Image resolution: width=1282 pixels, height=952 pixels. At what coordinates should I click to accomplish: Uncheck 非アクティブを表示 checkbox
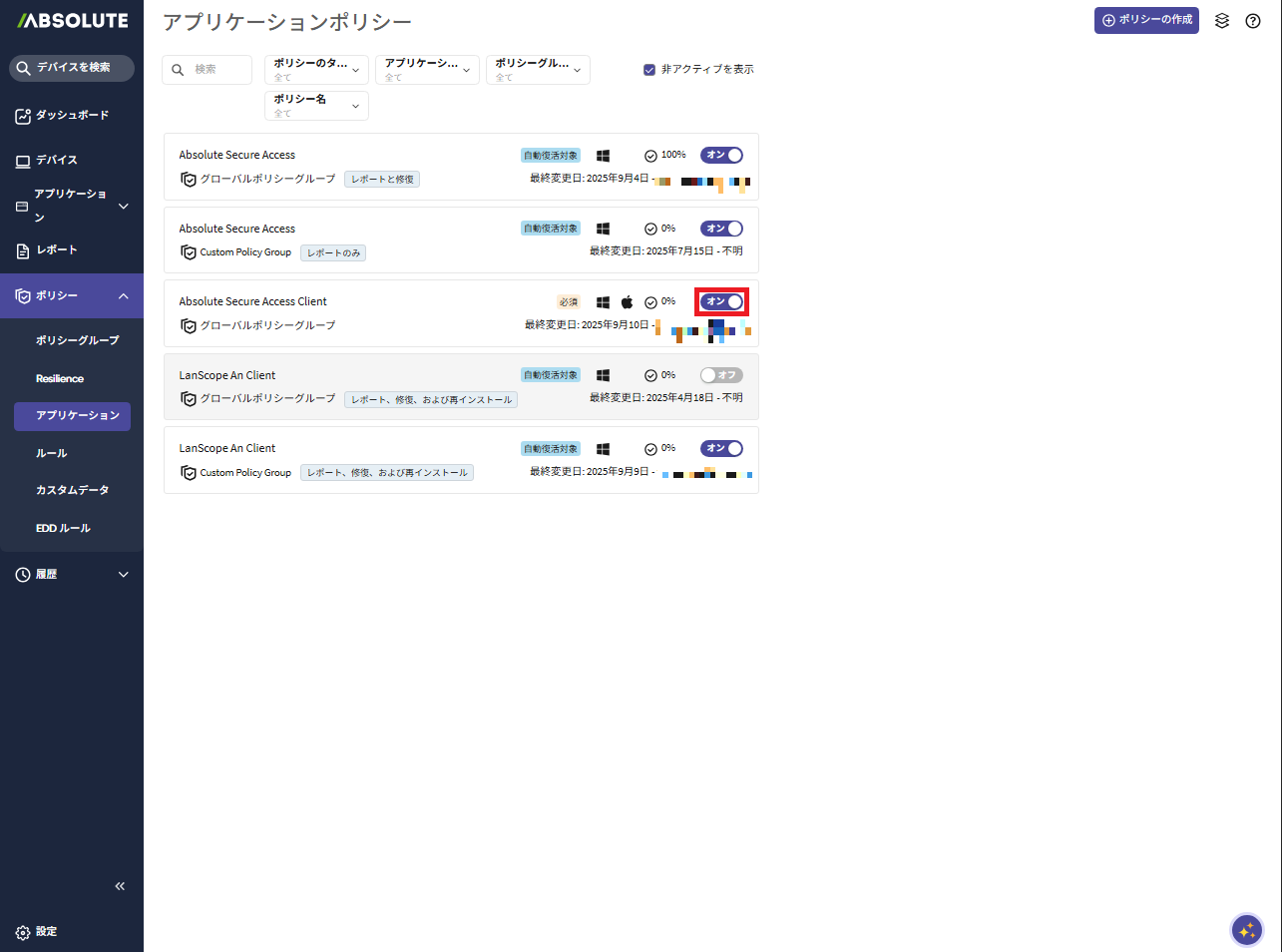[649, 70]
